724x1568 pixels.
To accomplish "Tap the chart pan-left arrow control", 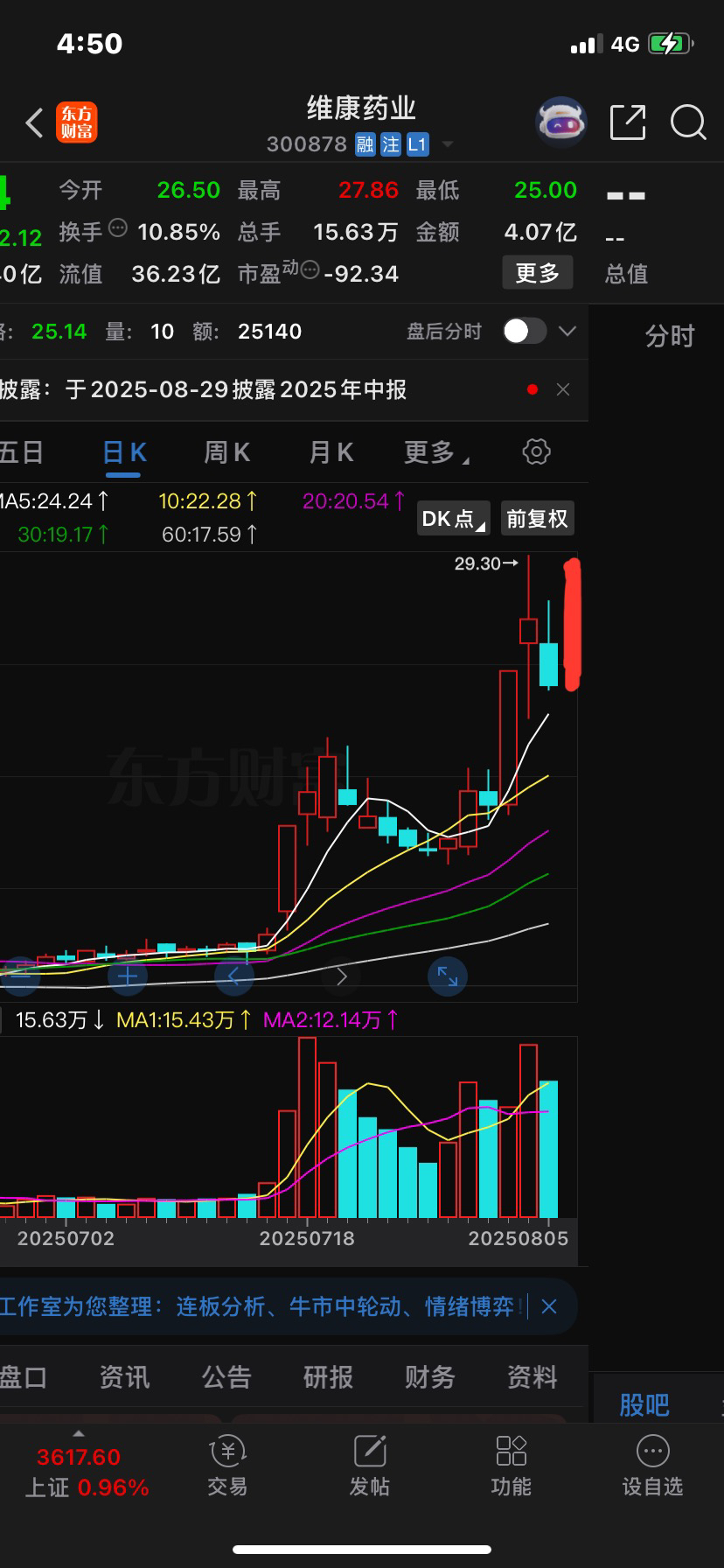I will tap(234, 976).
